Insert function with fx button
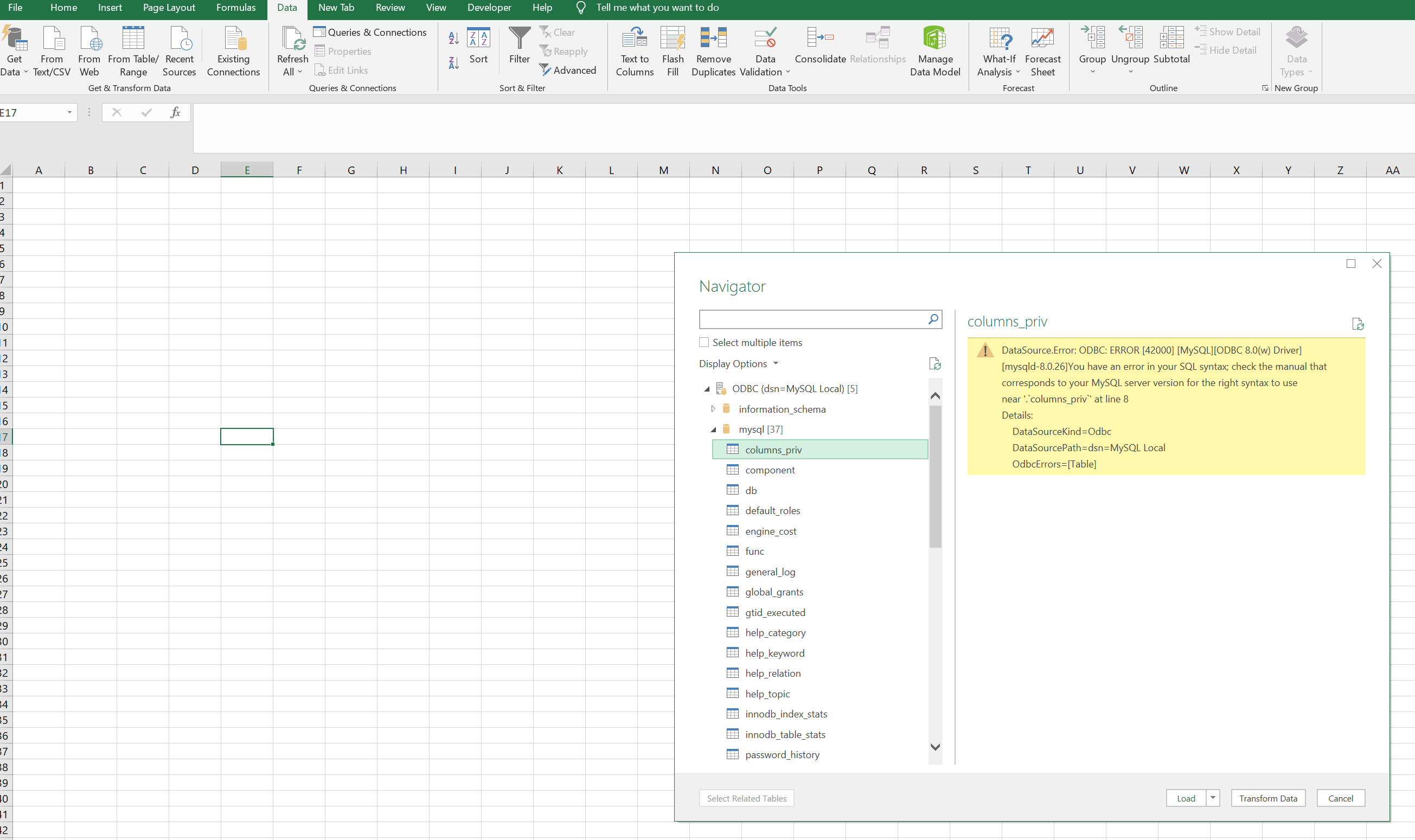The height and width of the screenshot is (840, 1415). 176,112
